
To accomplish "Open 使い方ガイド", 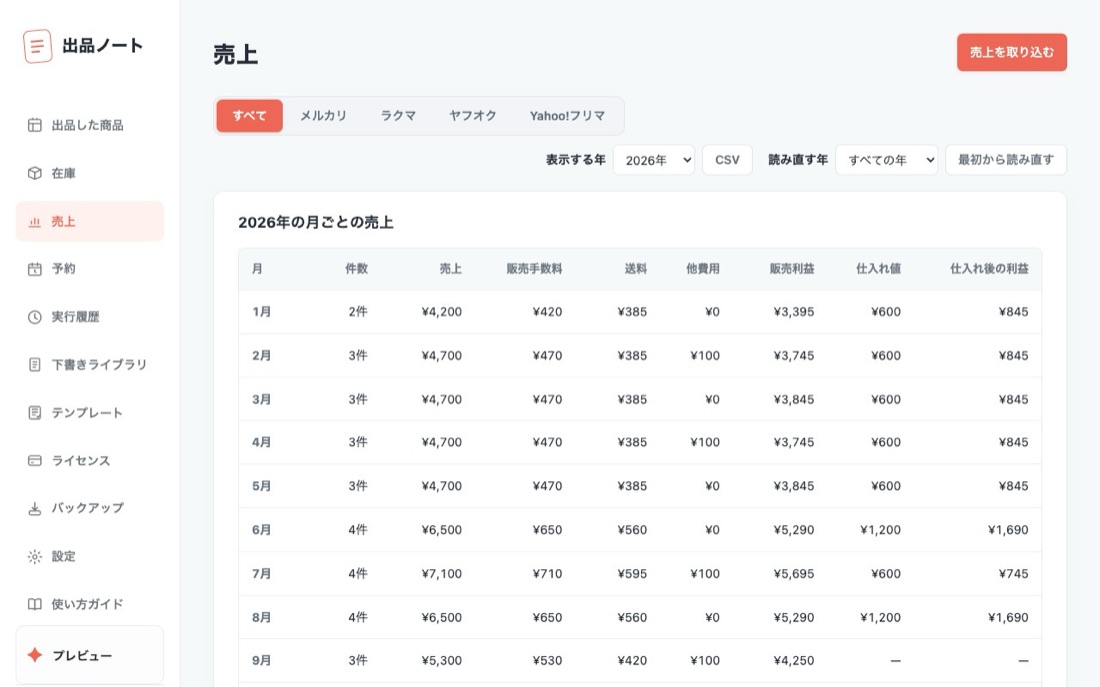I will click(90, 604).
